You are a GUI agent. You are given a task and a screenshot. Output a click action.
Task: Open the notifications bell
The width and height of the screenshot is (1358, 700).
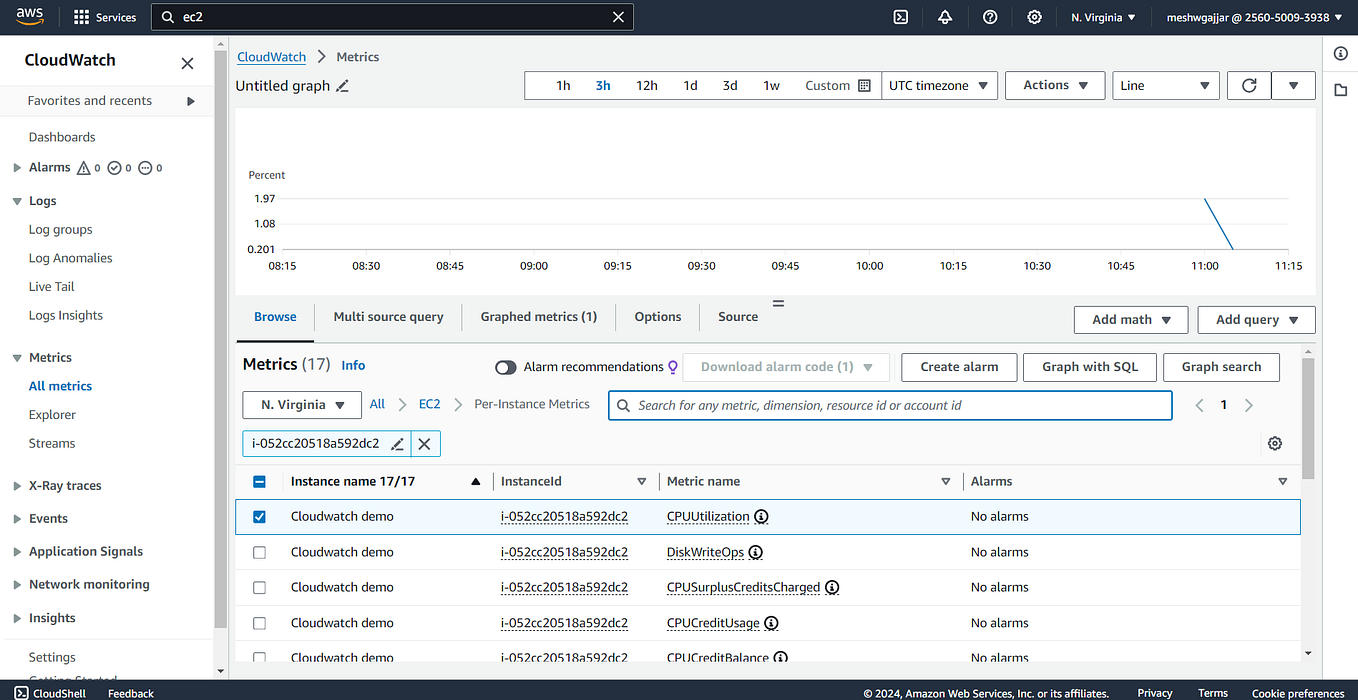(945, 17)
